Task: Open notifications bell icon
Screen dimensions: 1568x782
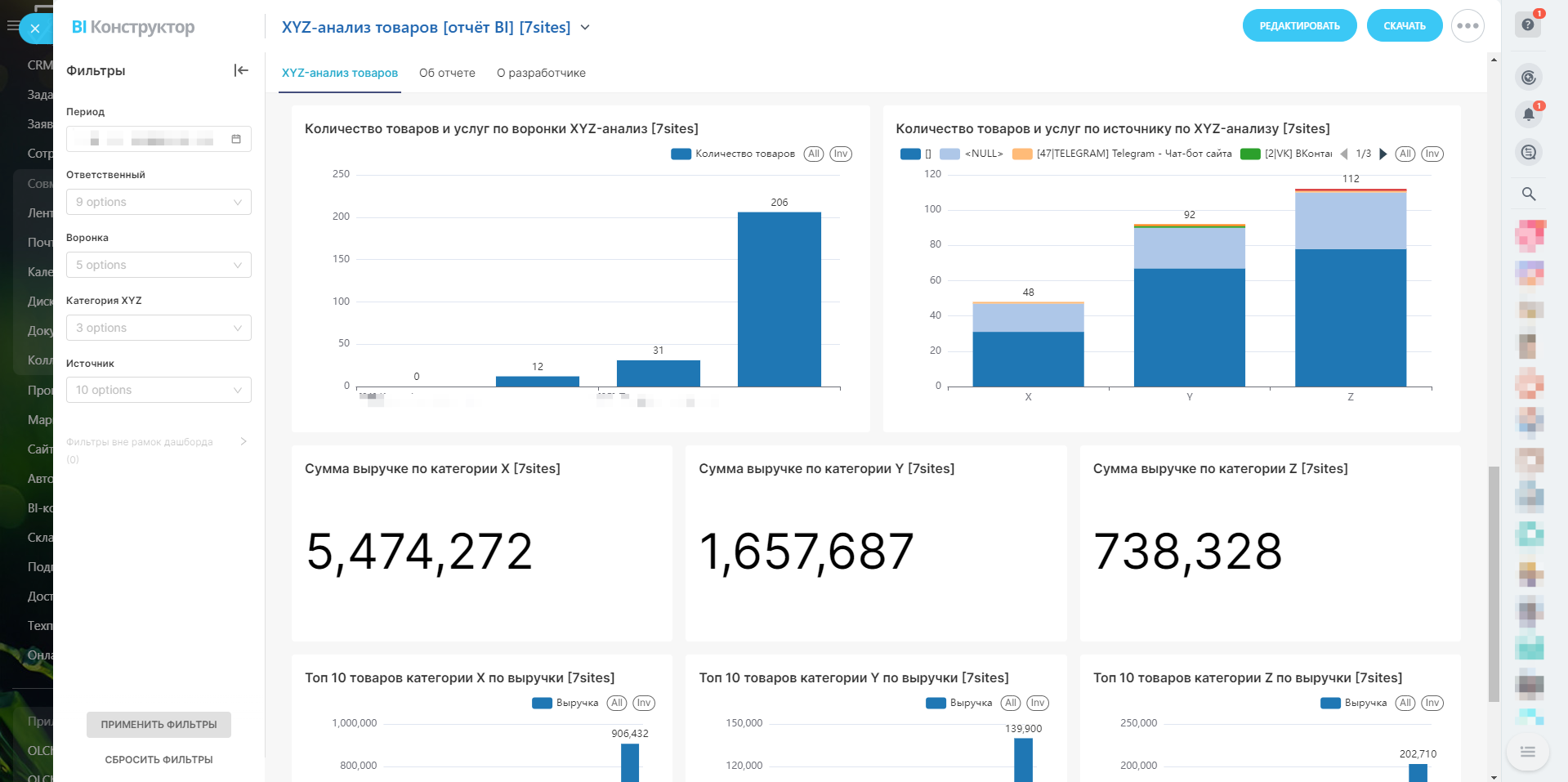Action: click(x=1528, y=114)
